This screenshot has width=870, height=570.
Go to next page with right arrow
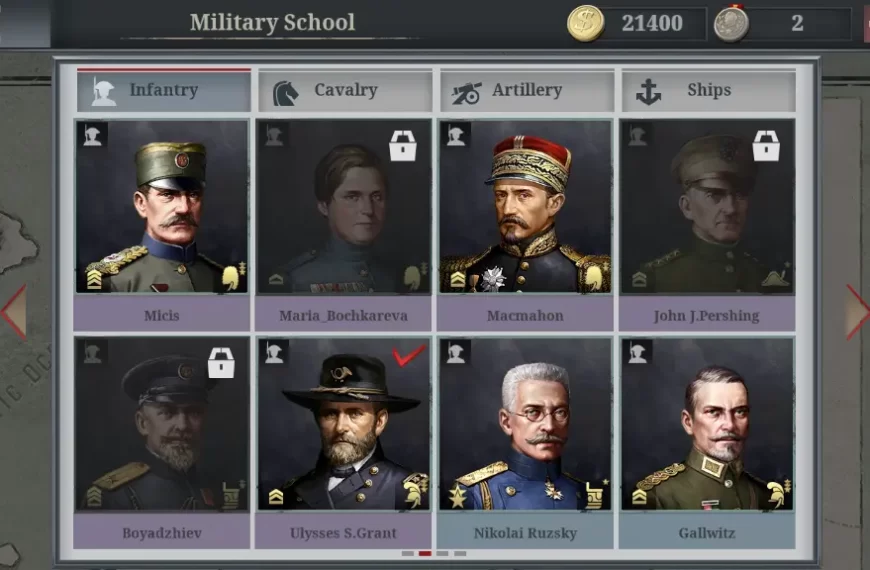(857, 312)
